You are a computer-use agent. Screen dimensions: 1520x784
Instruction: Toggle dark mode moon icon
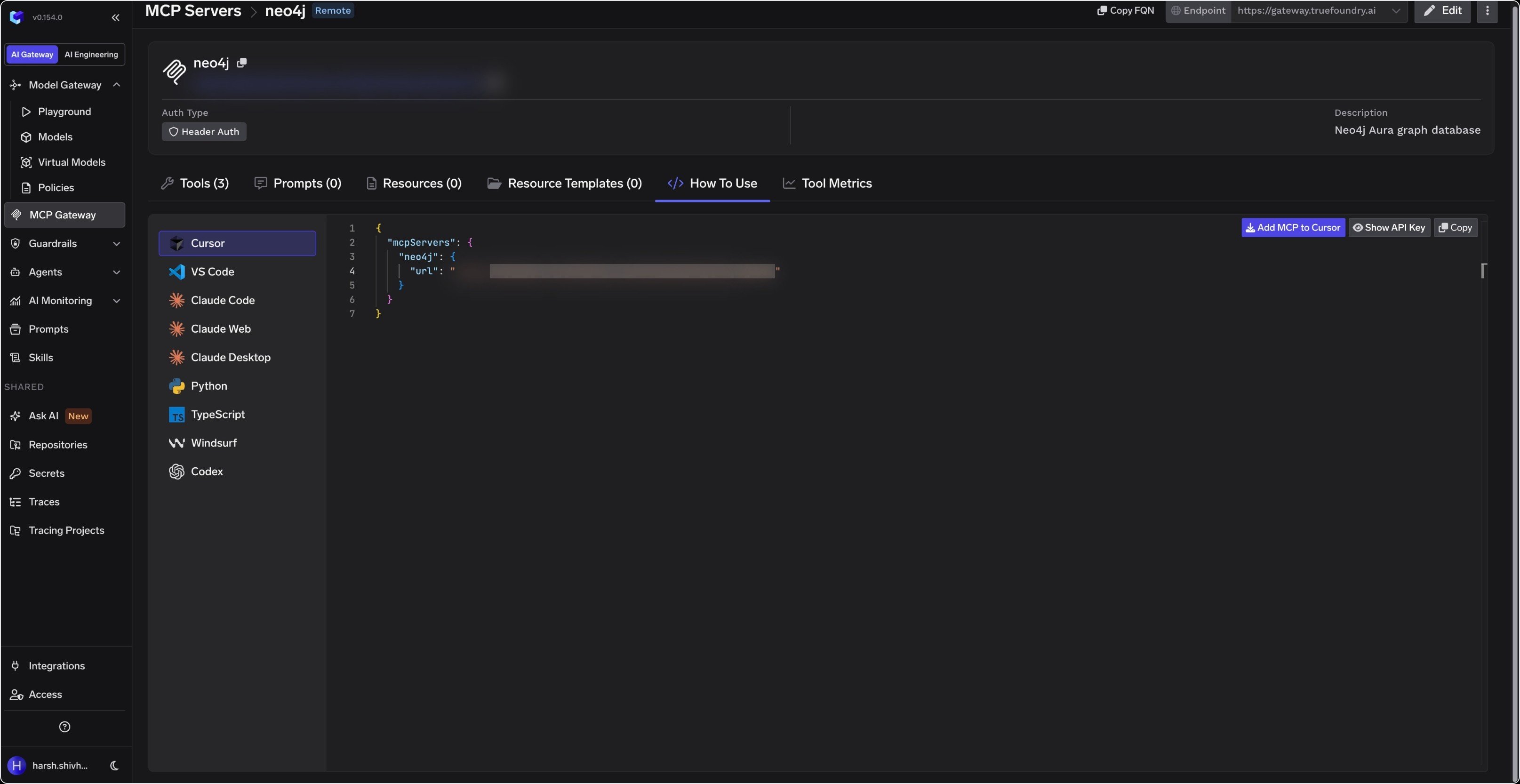tap(114, 766)
